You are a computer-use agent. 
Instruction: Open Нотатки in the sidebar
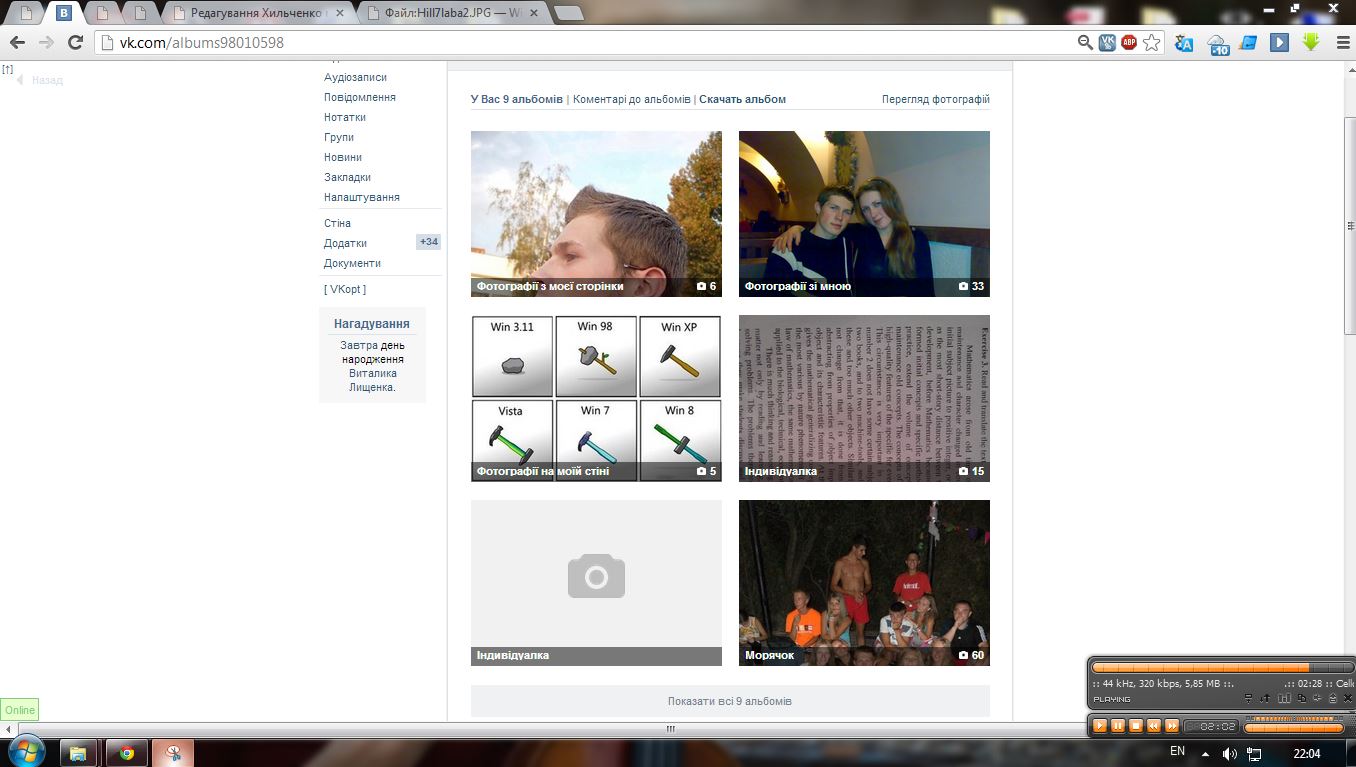(345, 117)
